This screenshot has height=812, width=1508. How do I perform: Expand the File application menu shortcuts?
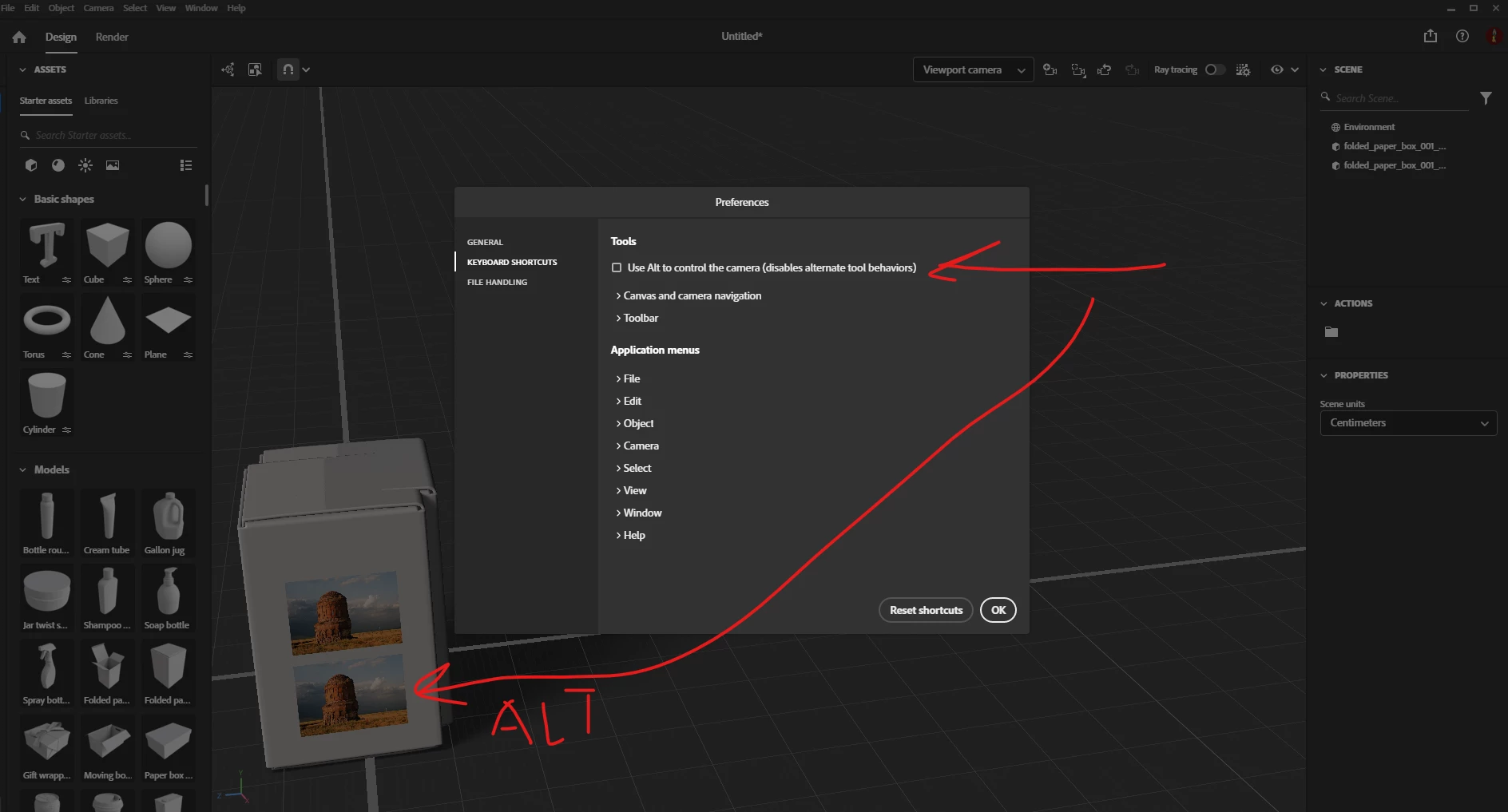(628, 378)
